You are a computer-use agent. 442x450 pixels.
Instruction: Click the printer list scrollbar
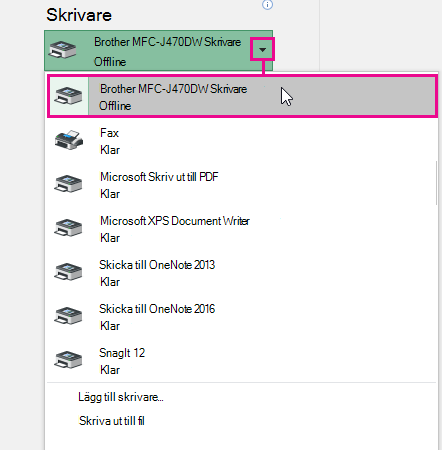[x=436, y=183]
